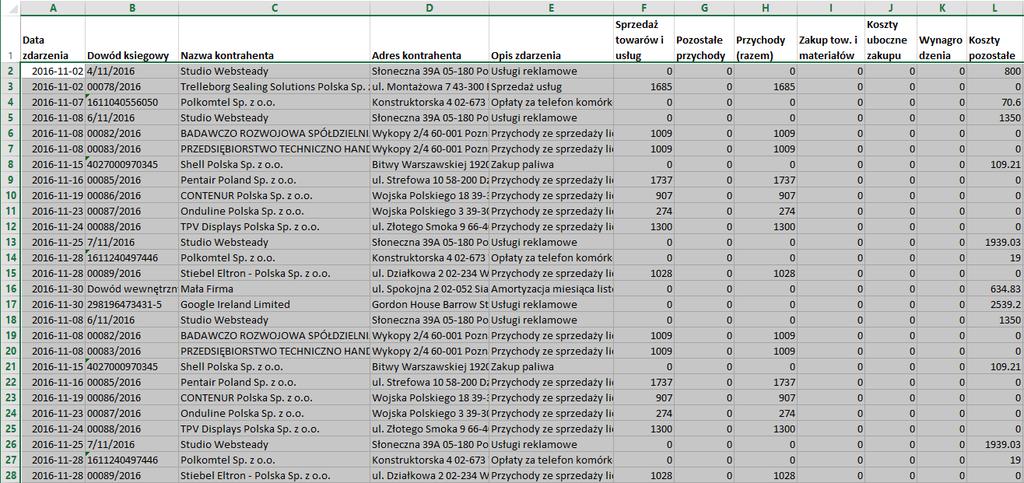This screenshot has height=483, width=1024.
Task: Click the 'Opis zdarzenia' header cell
Action: click(x=551, y=39)
